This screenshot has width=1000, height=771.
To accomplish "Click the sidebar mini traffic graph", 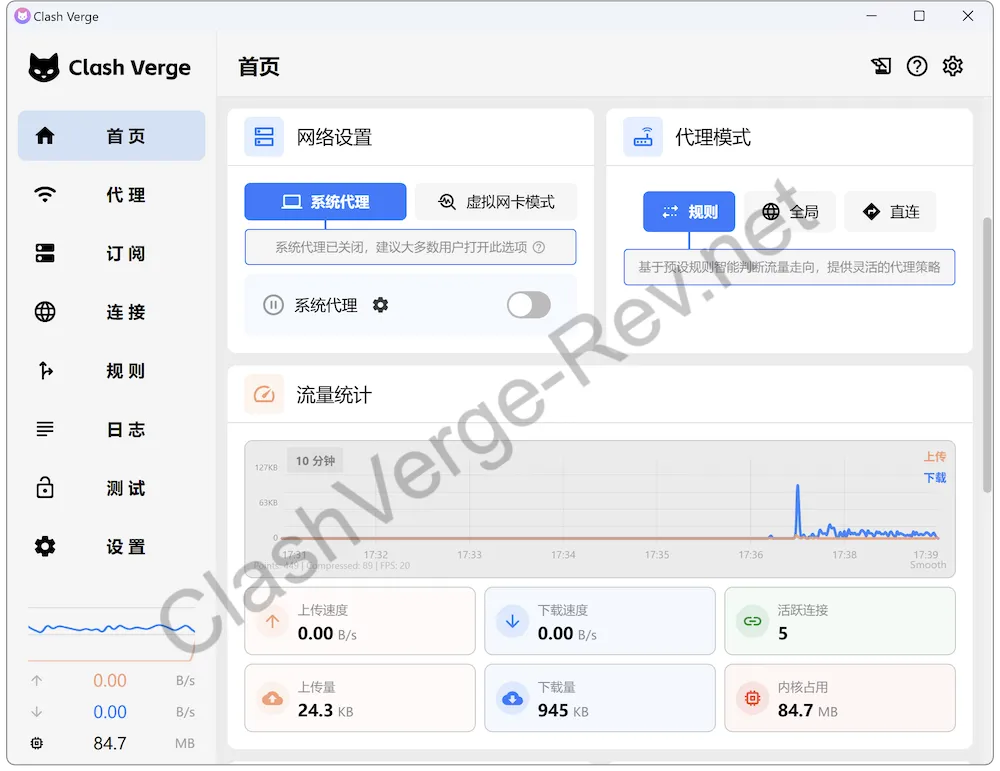I will (x=112, y=633).
